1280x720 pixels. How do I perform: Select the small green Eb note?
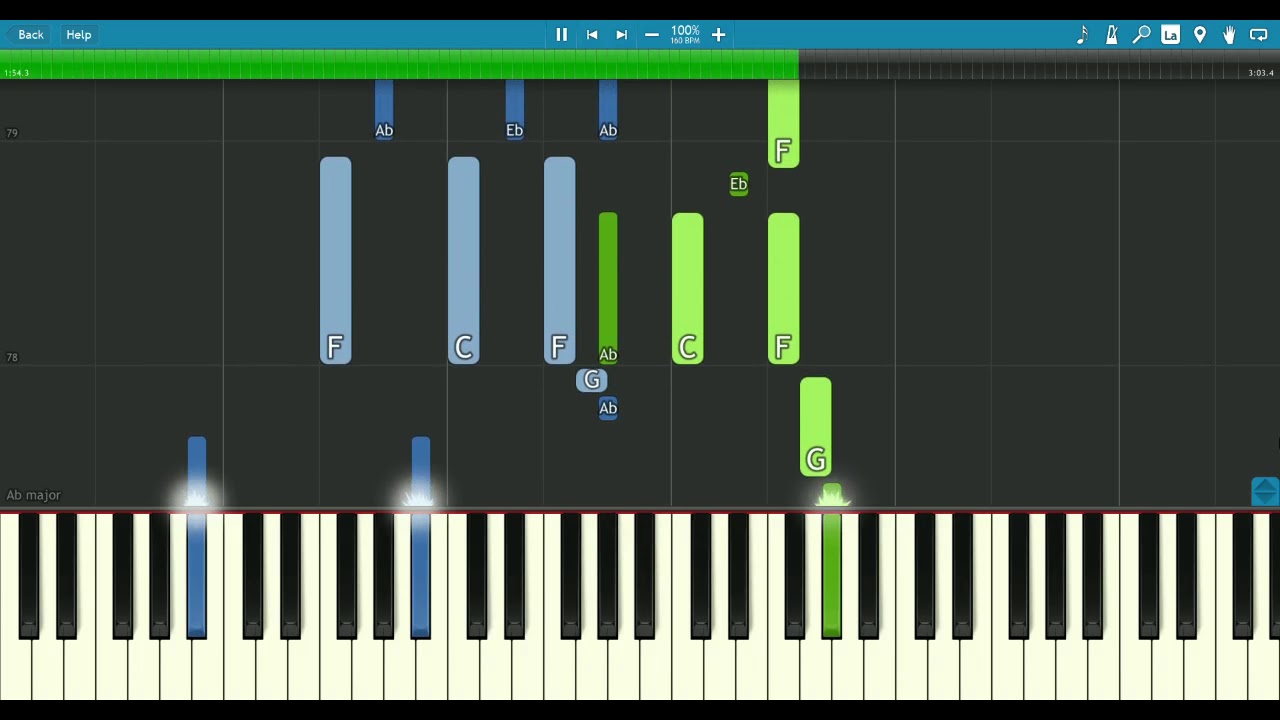[739, 184]
